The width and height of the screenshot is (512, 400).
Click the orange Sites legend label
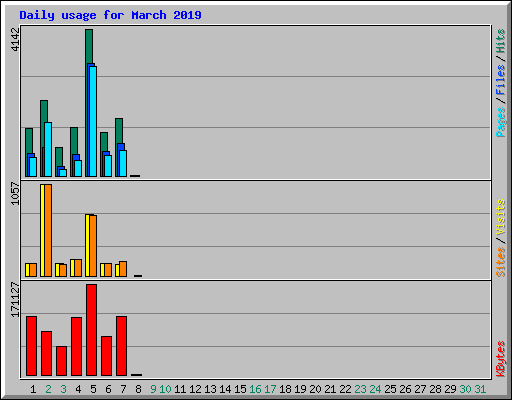(501, 262)
